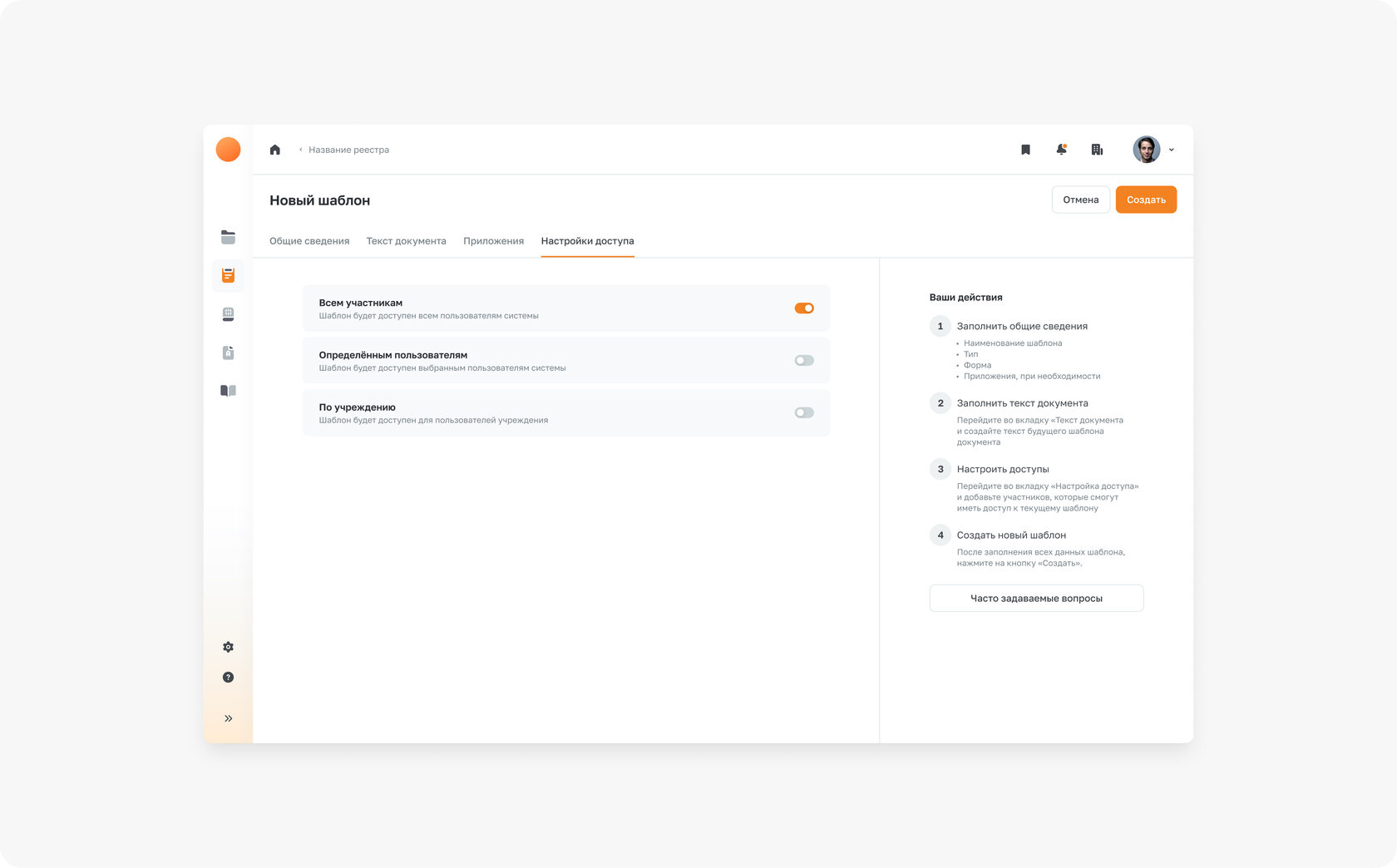Open settings gear in sidebar
This screenshot has width=1397, height=868.
click(228, 647)
